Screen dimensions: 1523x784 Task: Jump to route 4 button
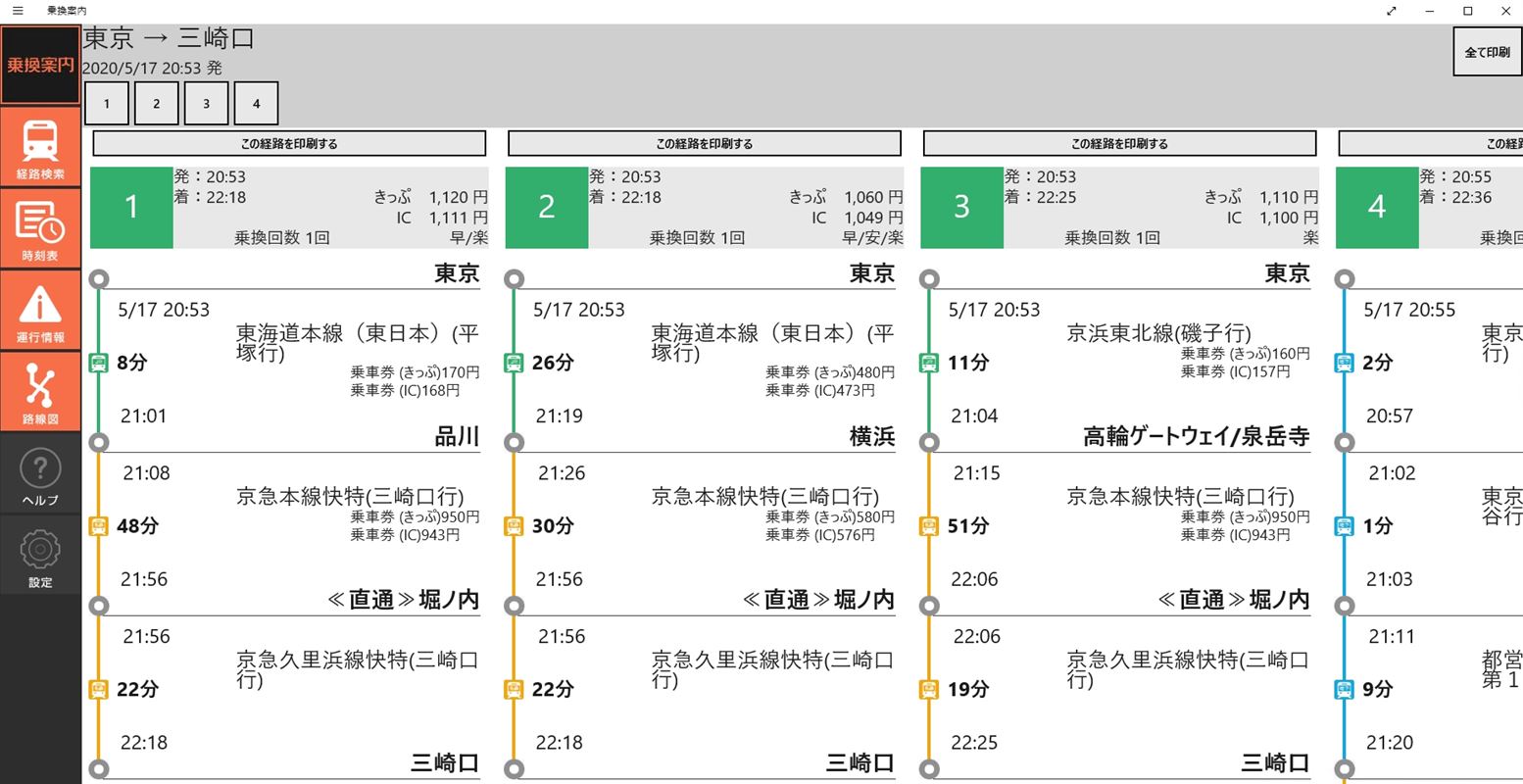[x=256, y=103]
